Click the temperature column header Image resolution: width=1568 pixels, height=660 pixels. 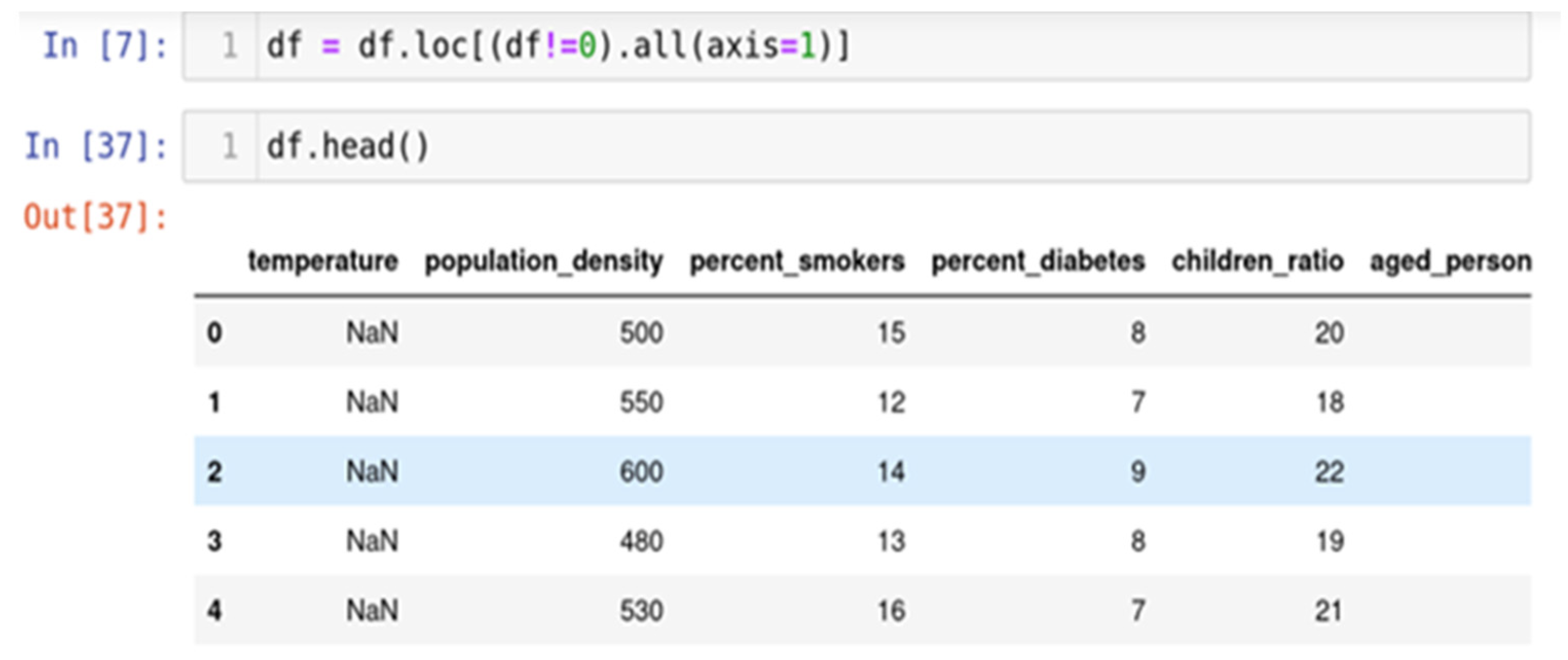tap(323, 261)
